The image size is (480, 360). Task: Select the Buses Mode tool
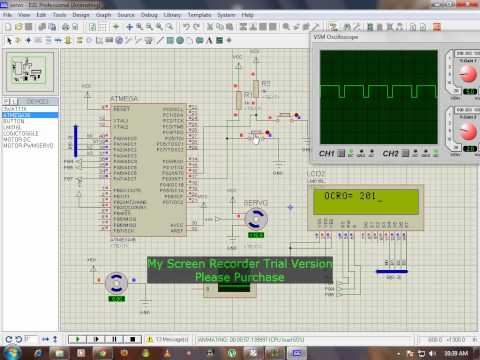(59, 41)
